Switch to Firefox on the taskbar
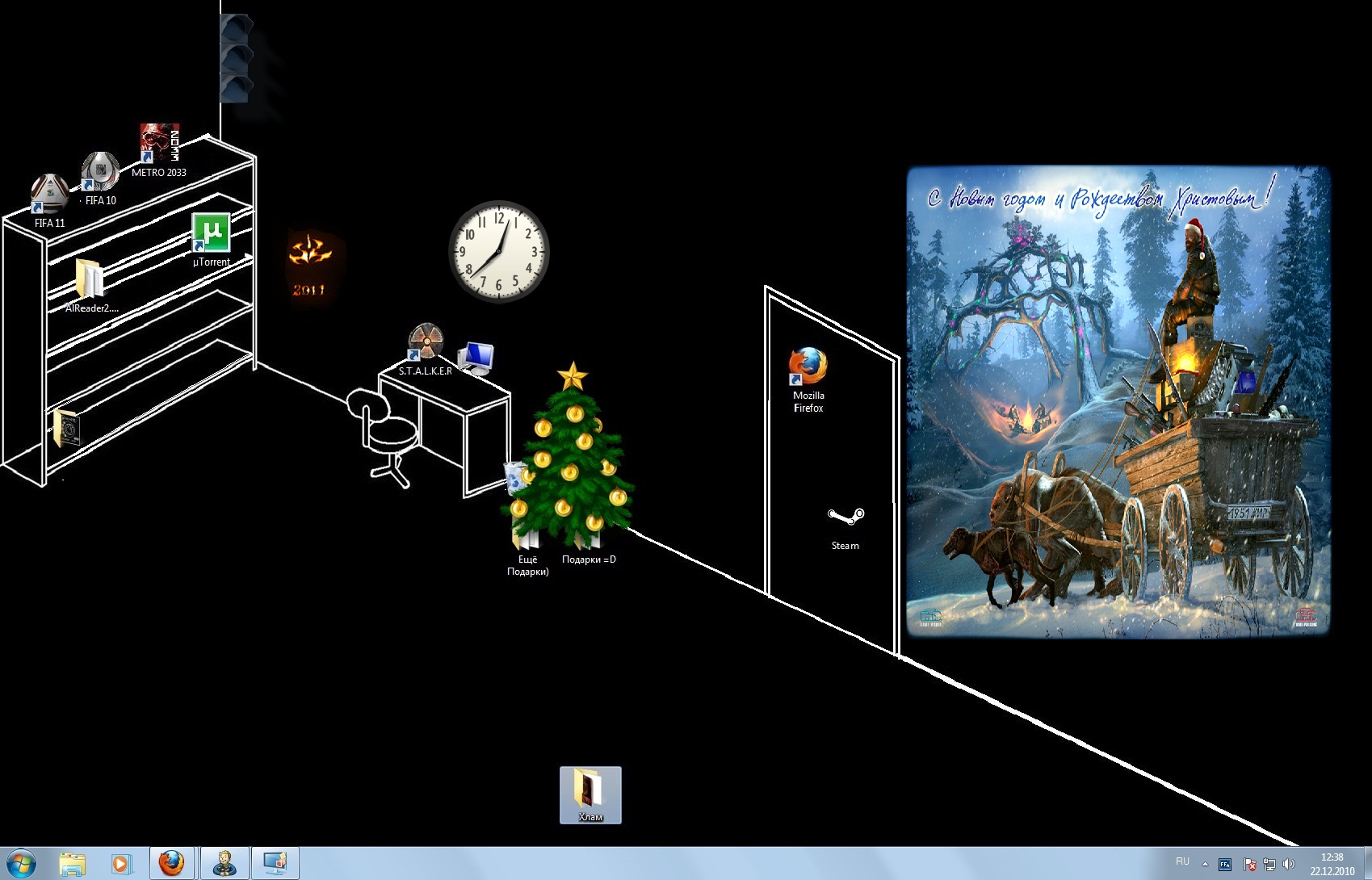Screen dimensions: 1372x880 coord(171,864)
